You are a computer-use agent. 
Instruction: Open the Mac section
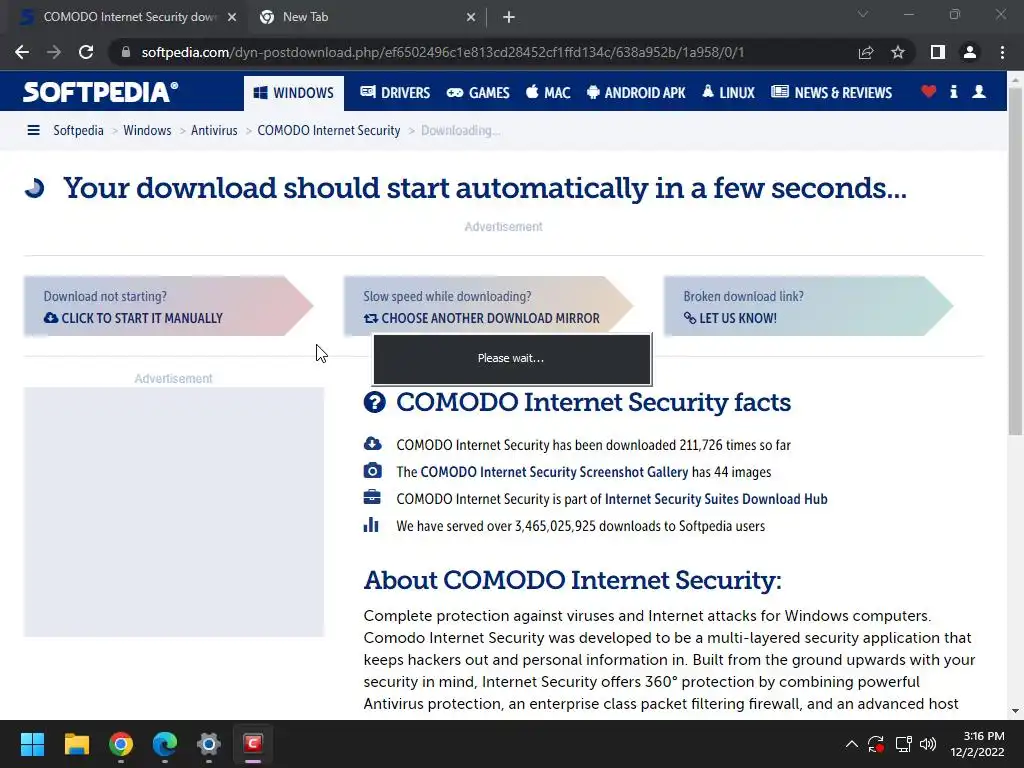point(548,93)
